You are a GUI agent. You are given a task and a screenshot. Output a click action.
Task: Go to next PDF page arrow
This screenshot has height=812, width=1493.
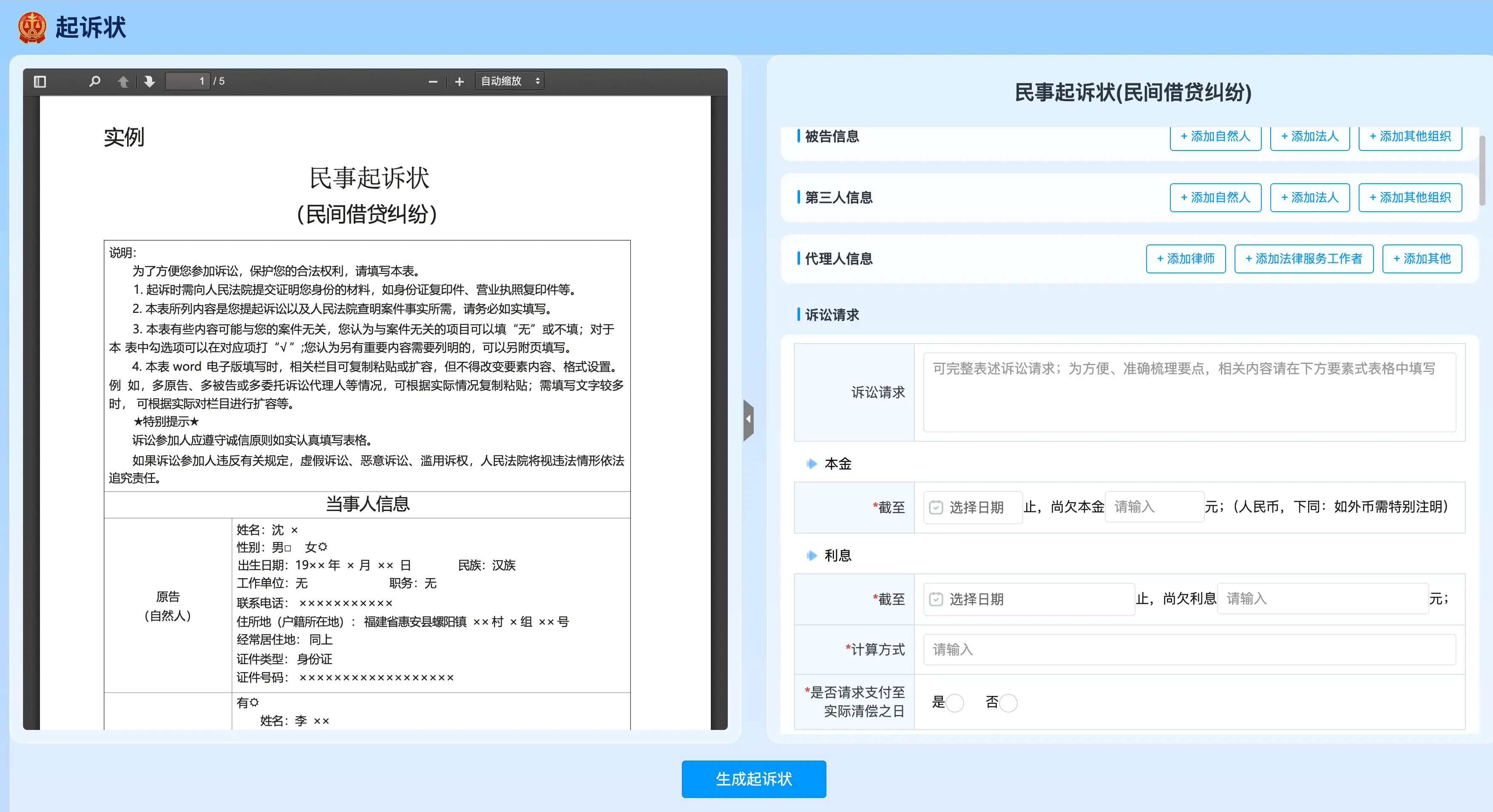point(150,82)
